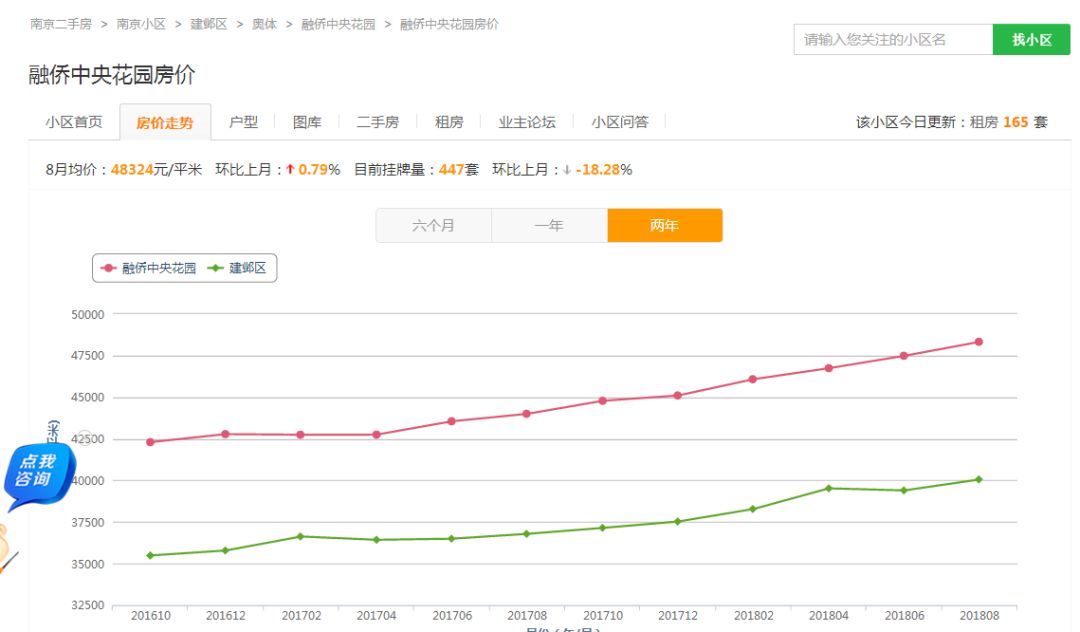Image resolution: width=1080 pixels, height=632 pixels.
Task: Click the 201808 point on the pink line
Action: coord(979,341)
